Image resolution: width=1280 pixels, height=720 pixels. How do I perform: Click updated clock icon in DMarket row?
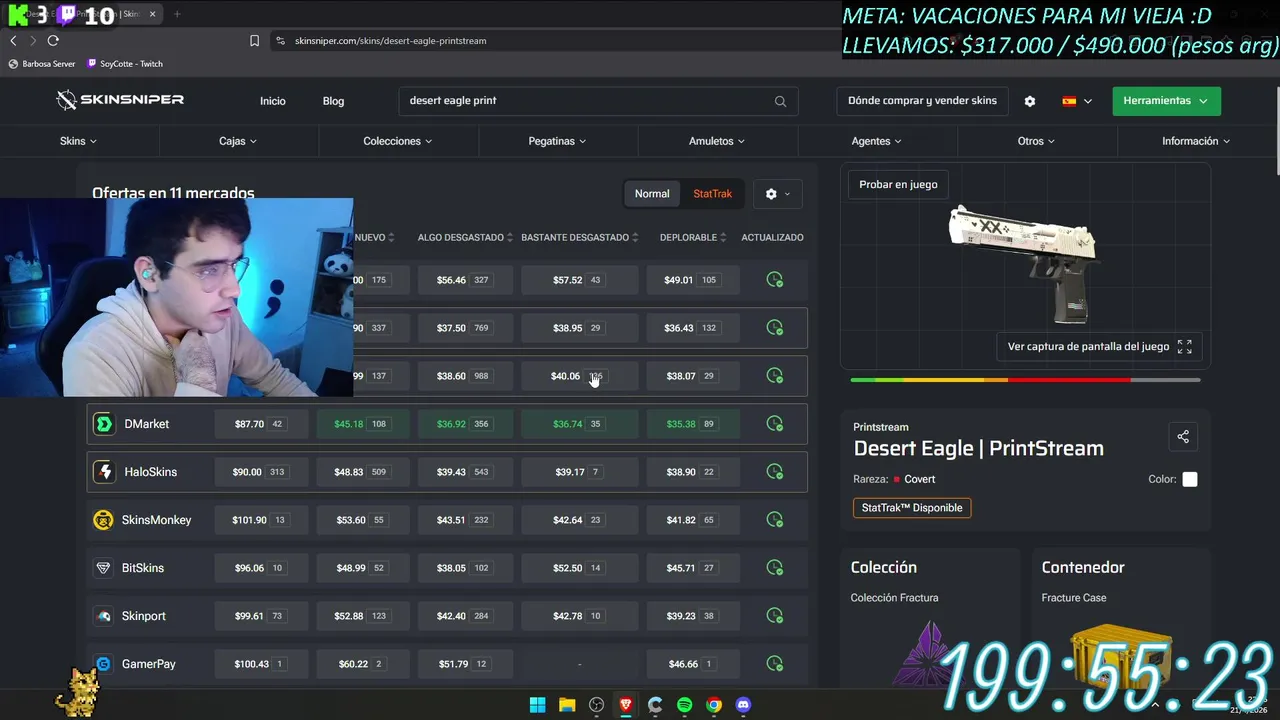774,424
